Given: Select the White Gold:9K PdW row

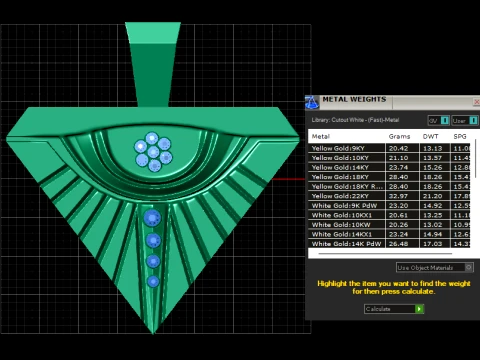Looking at the screenshot, I should pos(389,206).
